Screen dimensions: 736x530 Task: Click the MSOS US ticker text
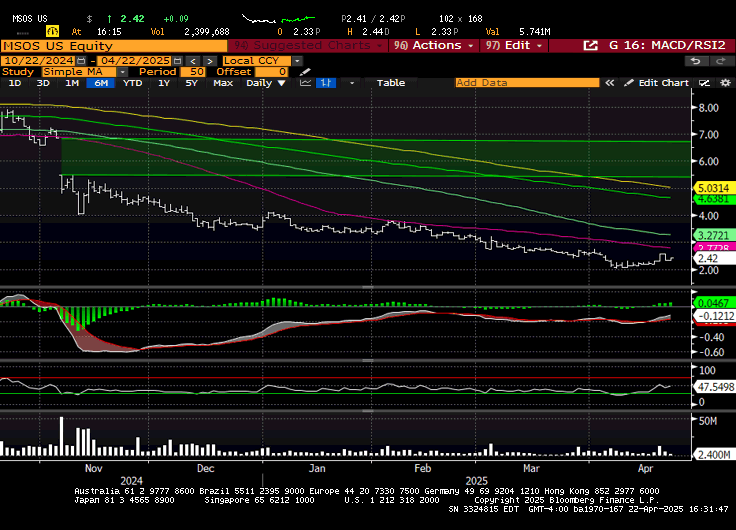pos(30,19)
